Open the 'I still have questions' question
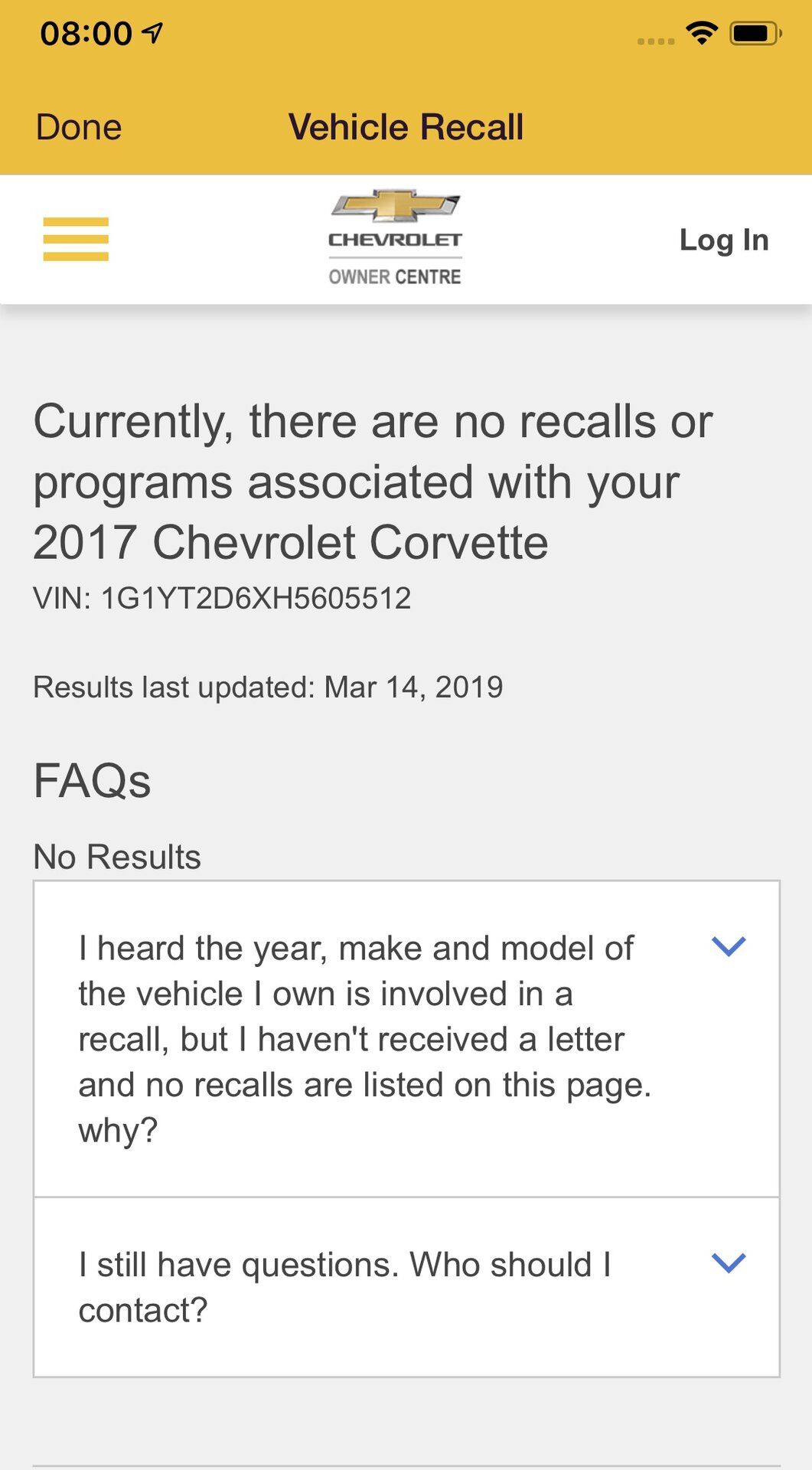The height and width of the screenshot is (1470, 812). point(344,1286)
